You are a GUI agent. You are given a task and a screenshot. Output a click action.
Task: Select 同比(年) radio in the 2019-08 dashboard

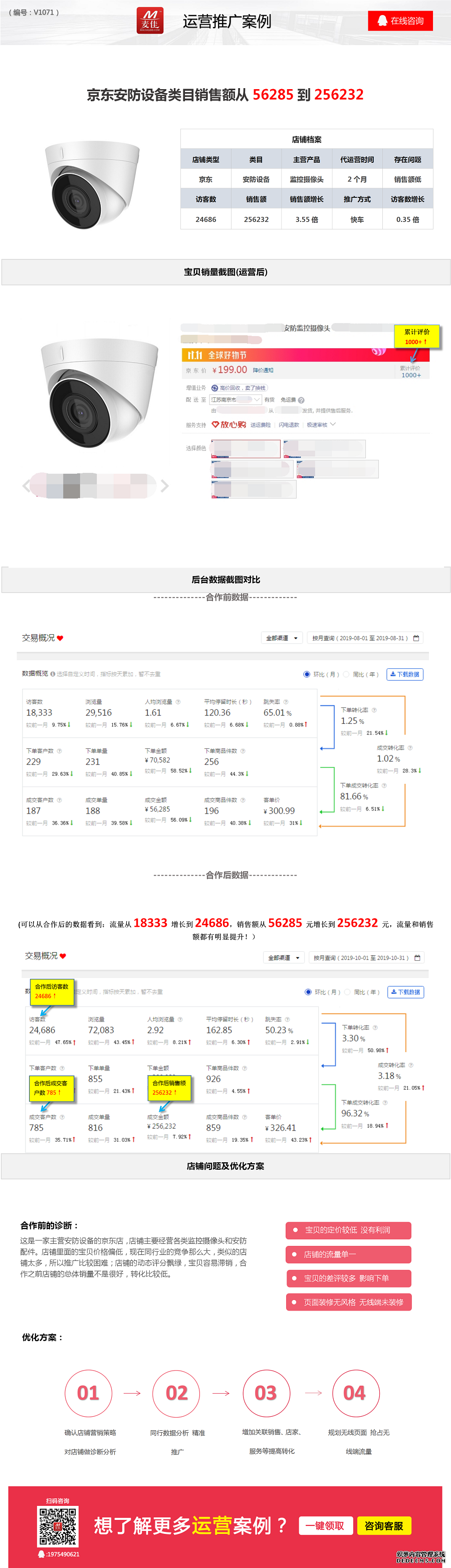click(346, 674)
